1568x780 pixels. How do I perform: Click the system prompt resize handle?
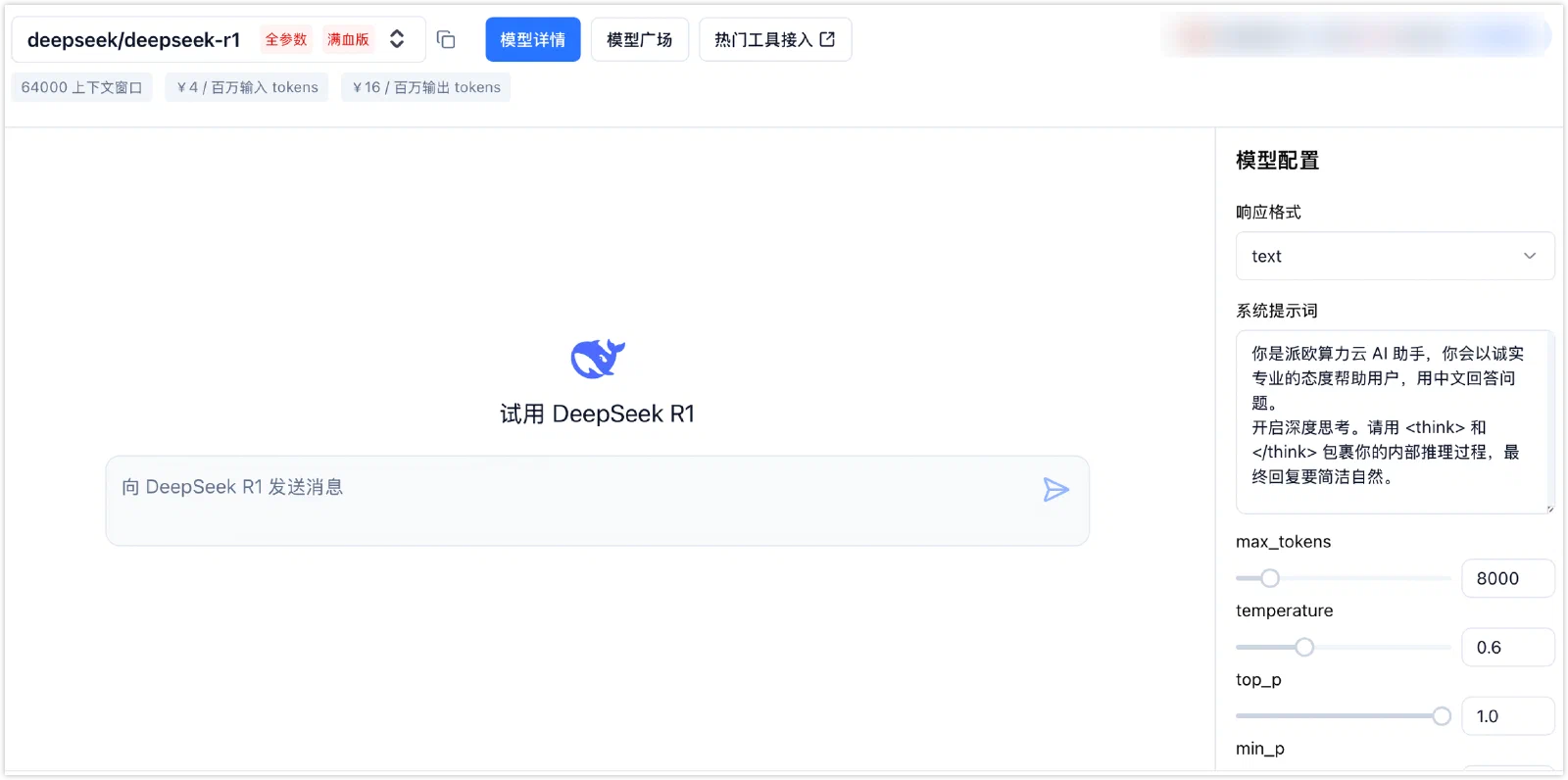[1549, 509]
